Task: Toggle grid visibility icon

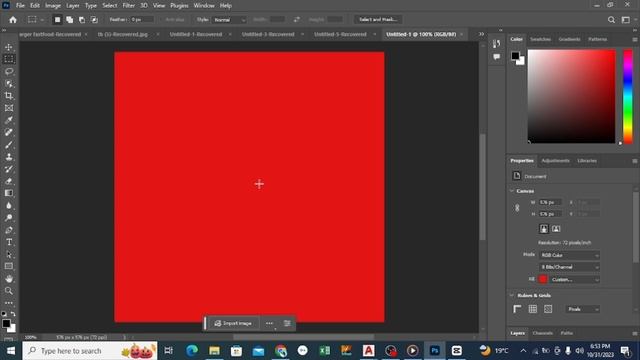Action: pyautogui.click(x=533, y=309)
